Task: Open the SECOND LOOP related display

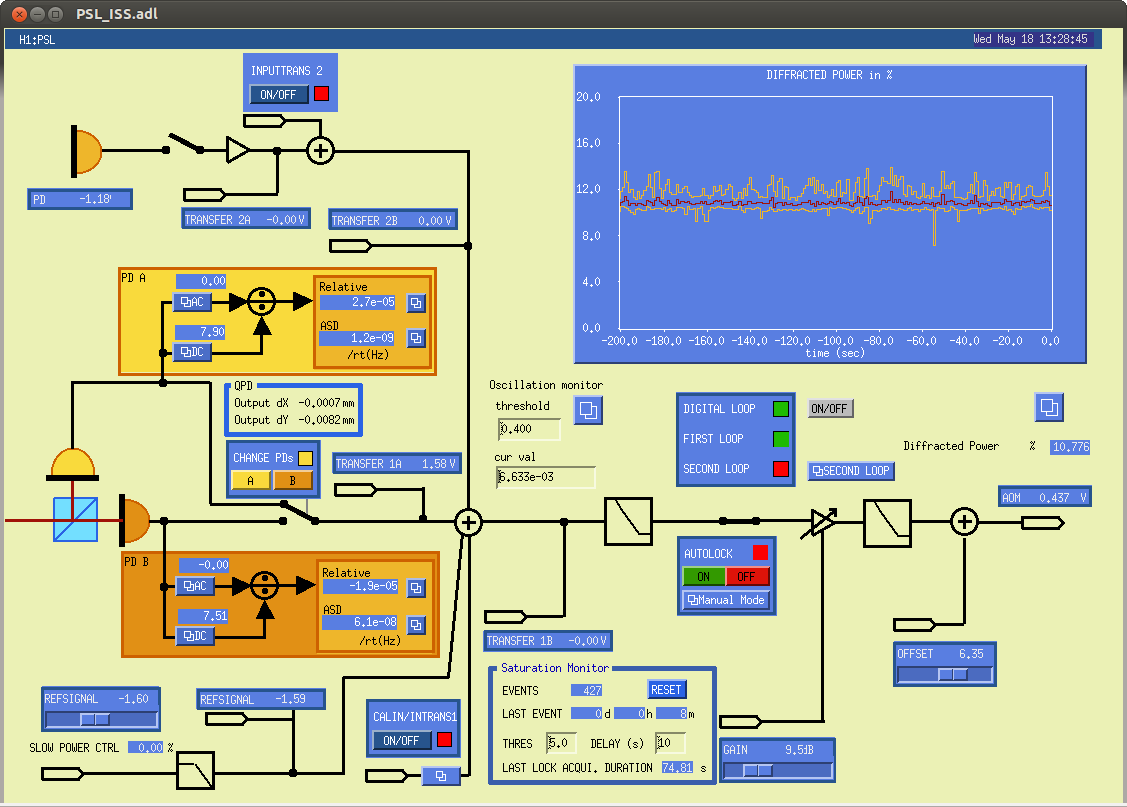Action: click(851, 471)
